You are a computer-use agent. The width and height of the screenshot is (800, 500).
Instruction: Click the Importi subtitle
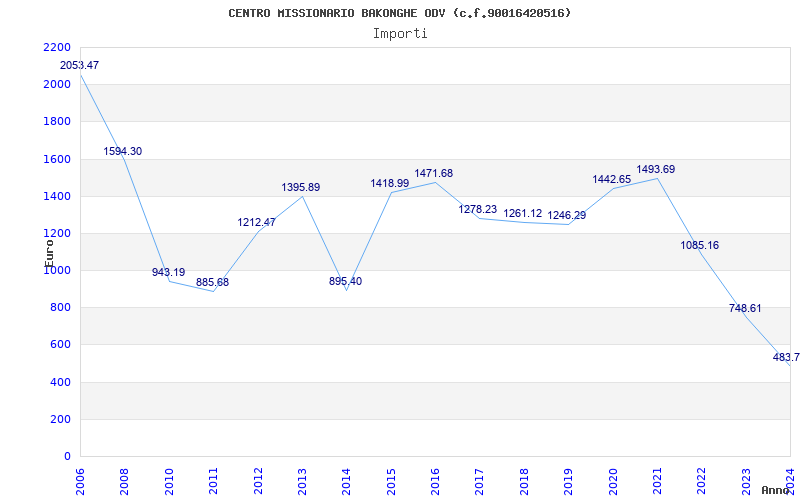click(x=400, y=34)
